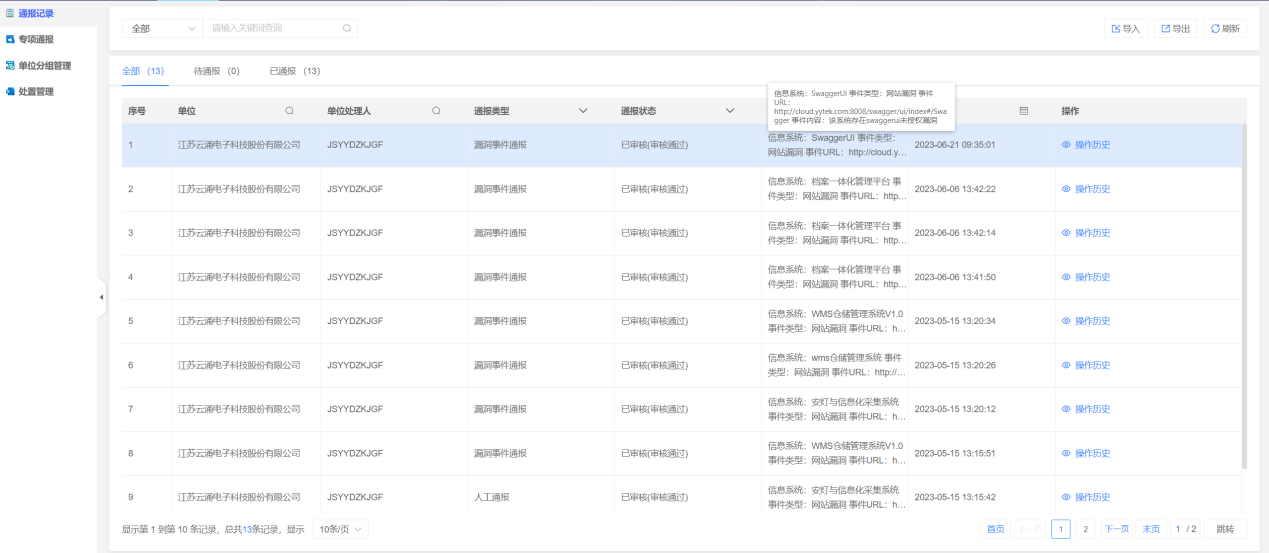Viewport: 1269px width, 553px height.
Task: Click the search icon in 单位处理人 column header
Action: (436, 111)
